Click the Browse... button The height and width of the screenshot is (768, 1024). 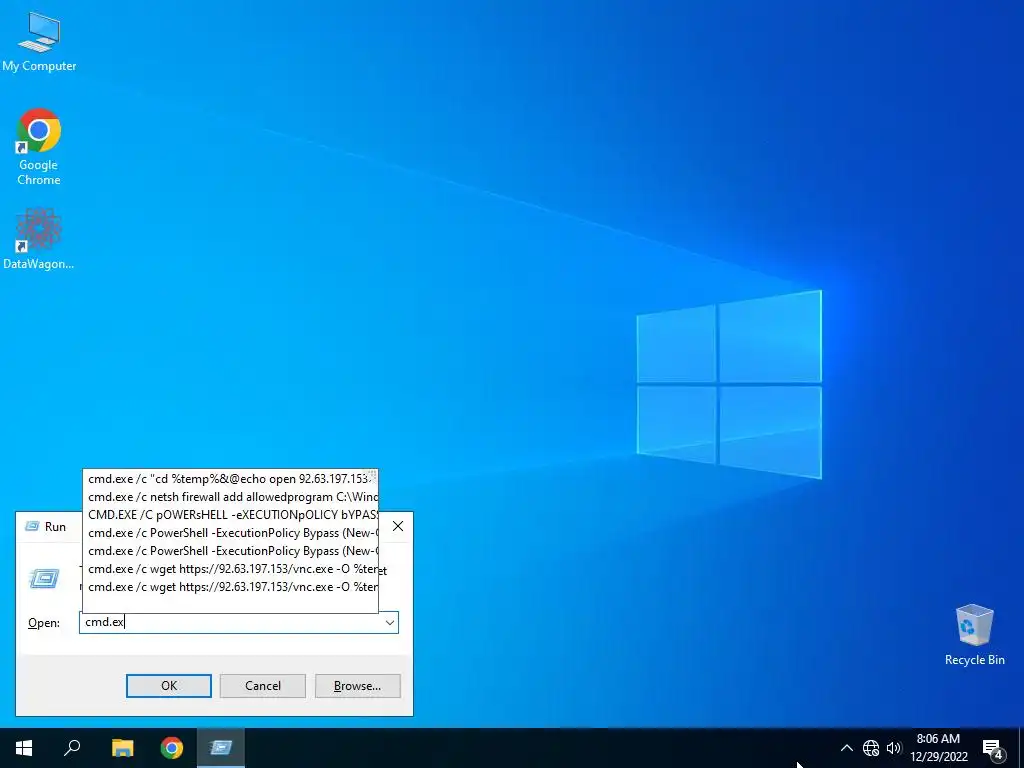(357, 686)
